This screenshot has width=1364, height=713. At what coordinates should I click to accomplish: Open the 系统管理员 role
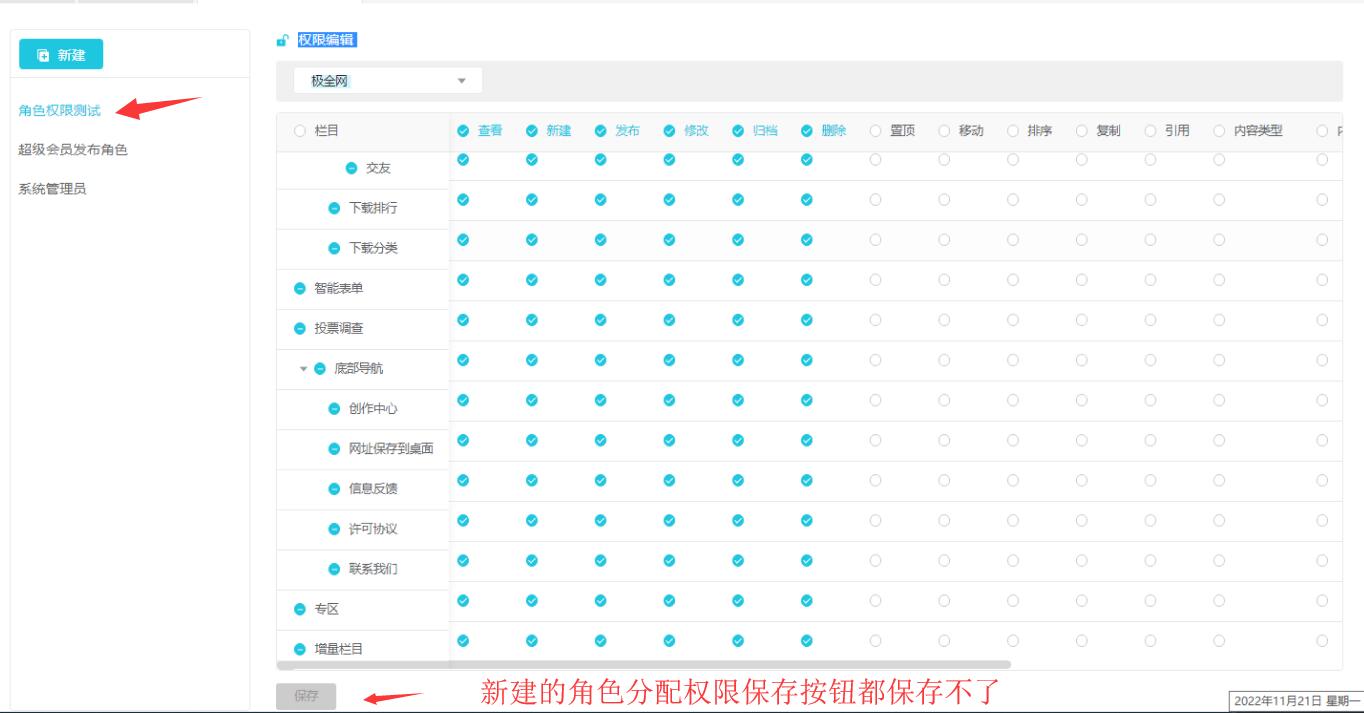[x=52, y=189]
